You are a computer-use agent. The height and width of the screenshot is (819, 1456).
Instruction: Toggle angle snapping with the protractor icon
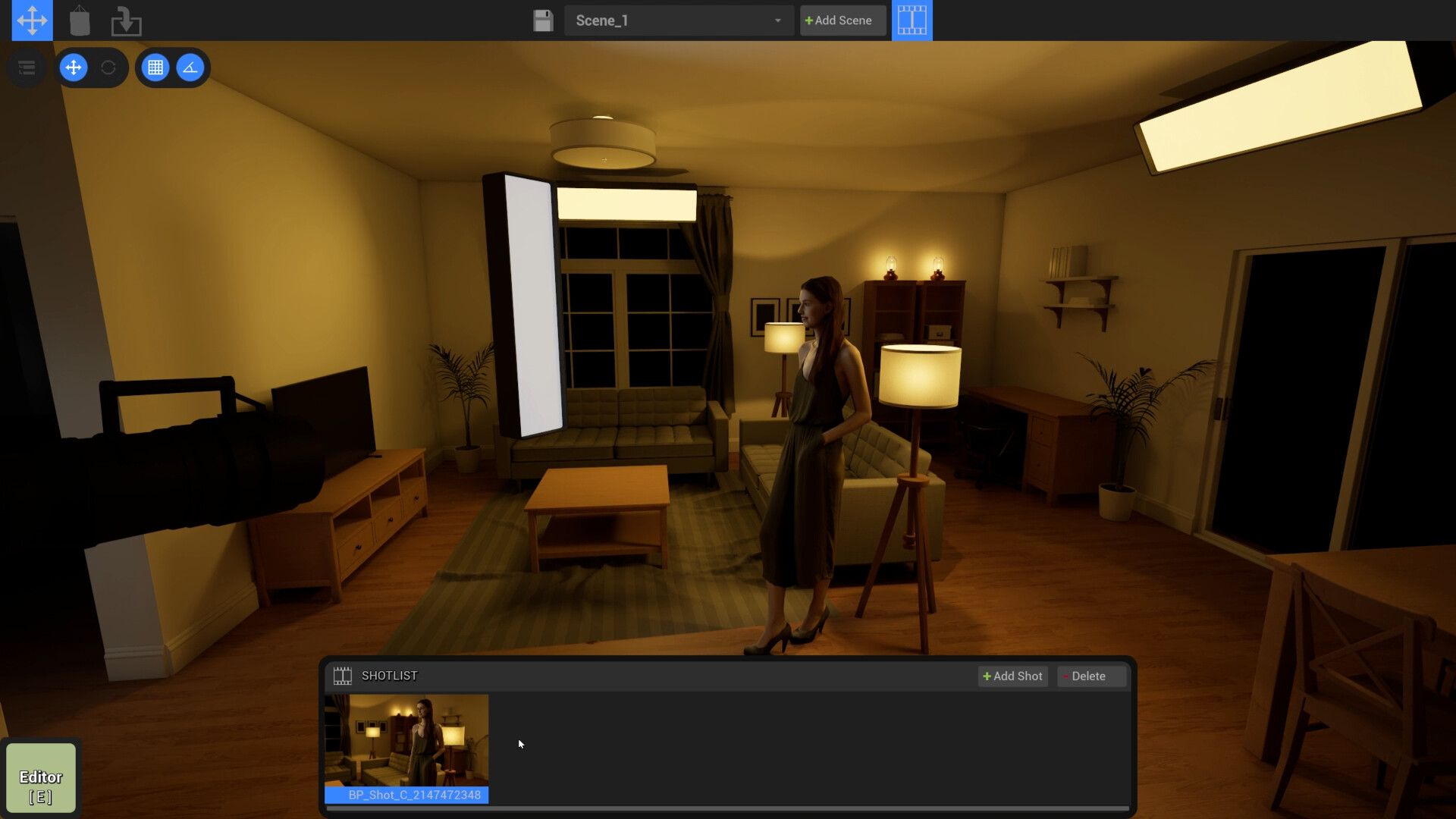tap(190, 67)
